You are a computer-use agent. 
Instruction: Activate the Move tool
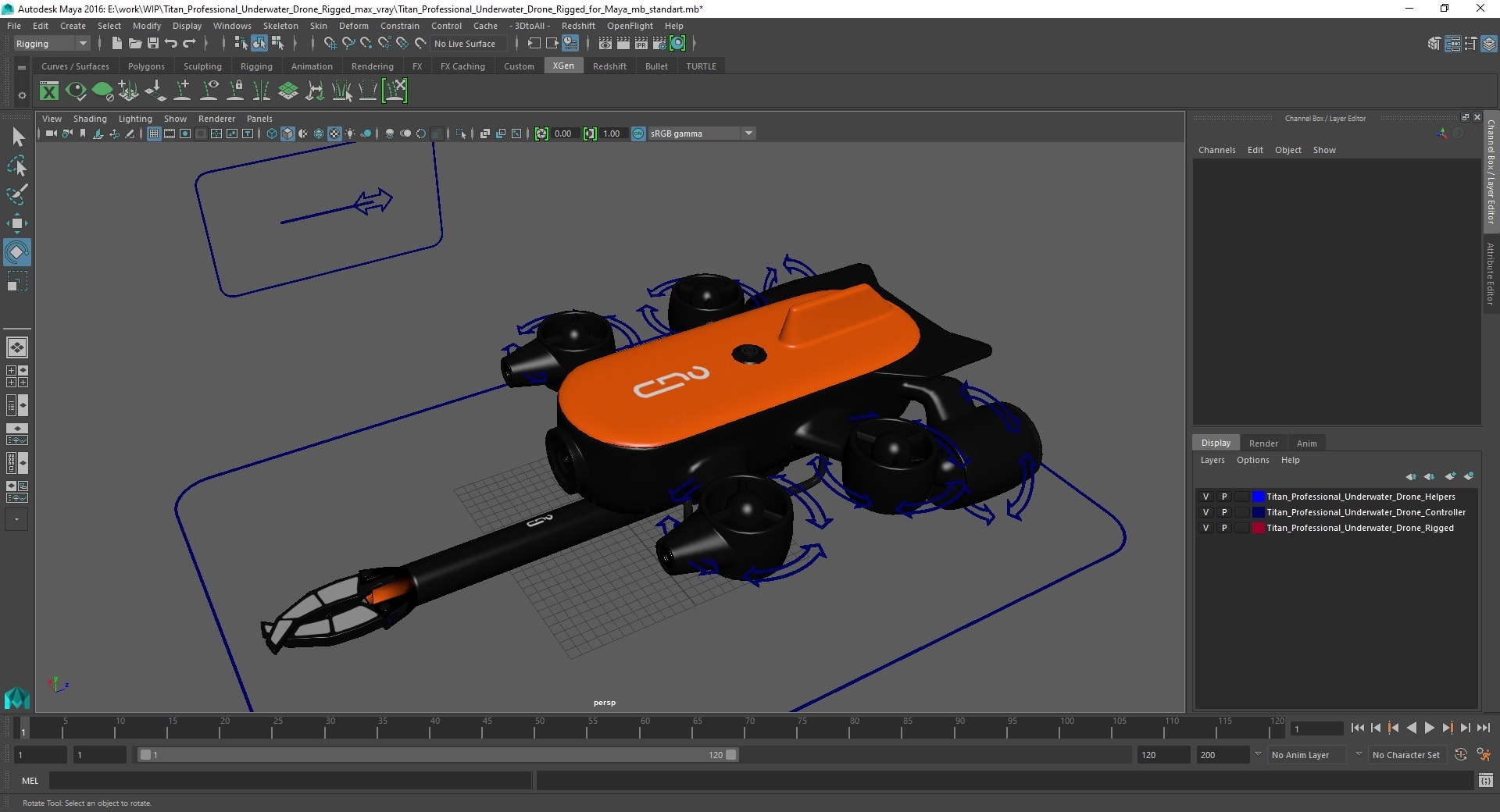[x=17, y=223]
